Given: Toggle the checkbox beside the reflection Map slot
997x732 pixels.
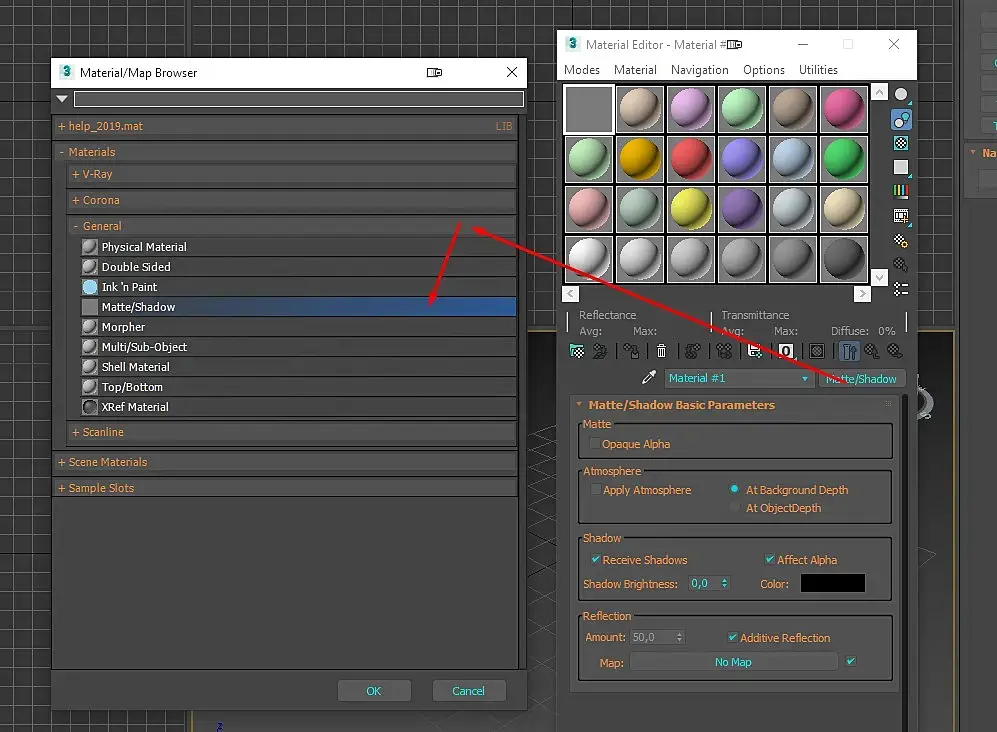Looking at the screenshot, I should click(x=851, y=661).
